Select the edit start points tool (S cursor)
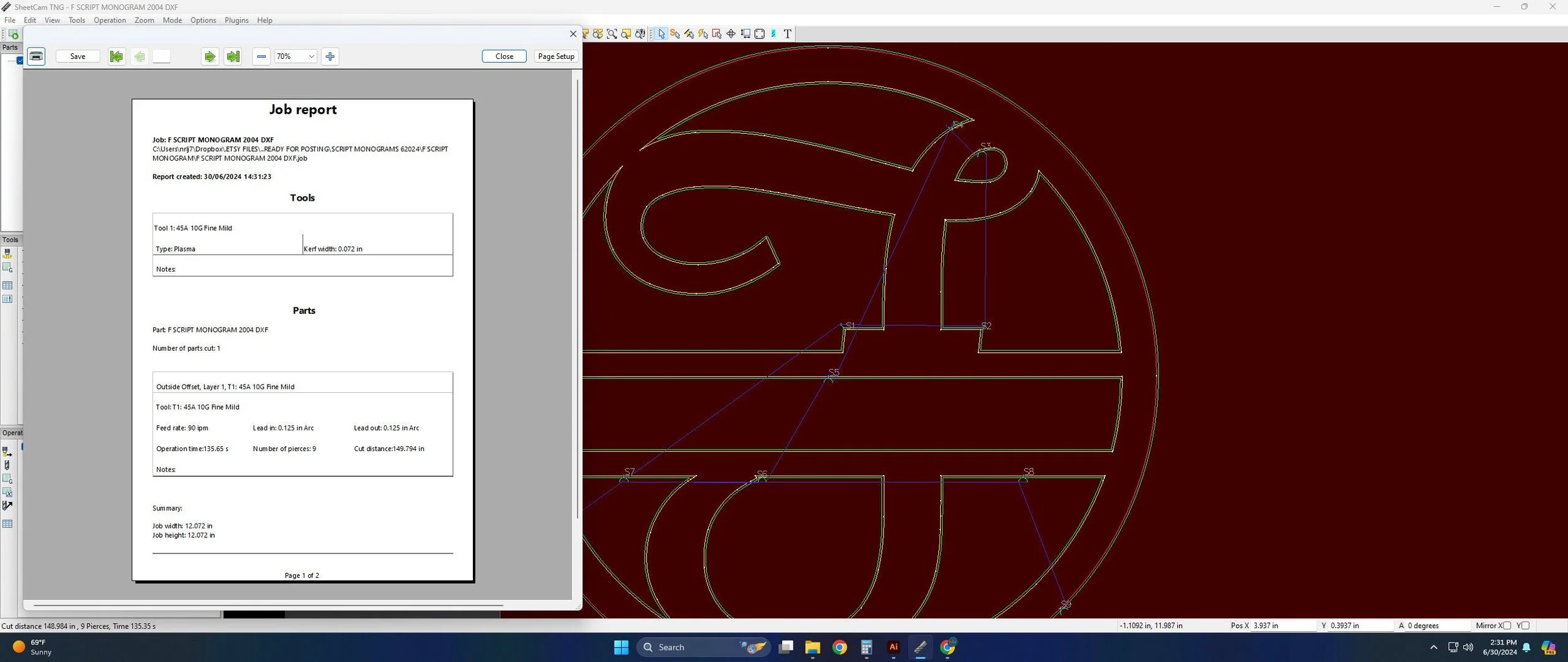Viewport: 1568px width, 662px height. coord(675,34)
